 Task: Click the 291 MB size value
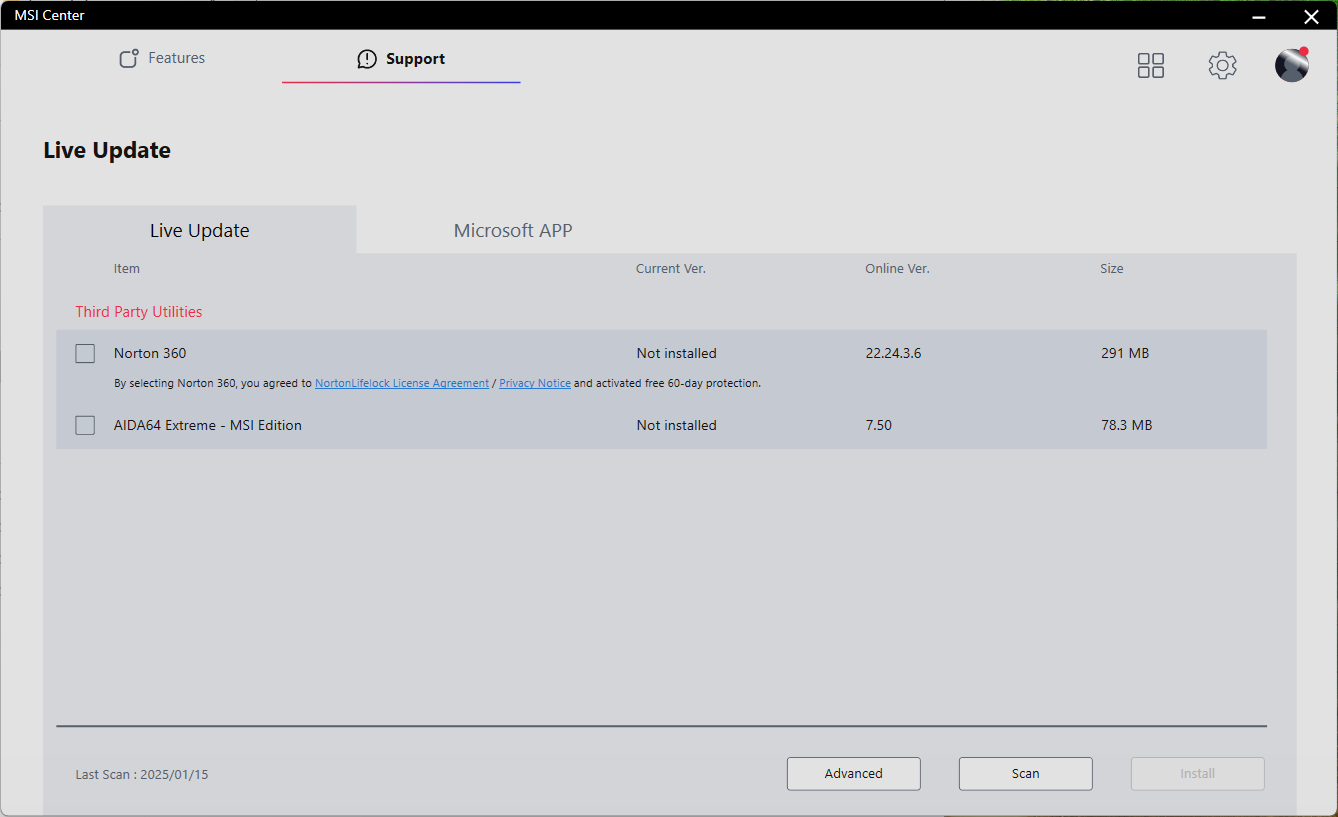pyautogui.click(x=1125, y=353)
